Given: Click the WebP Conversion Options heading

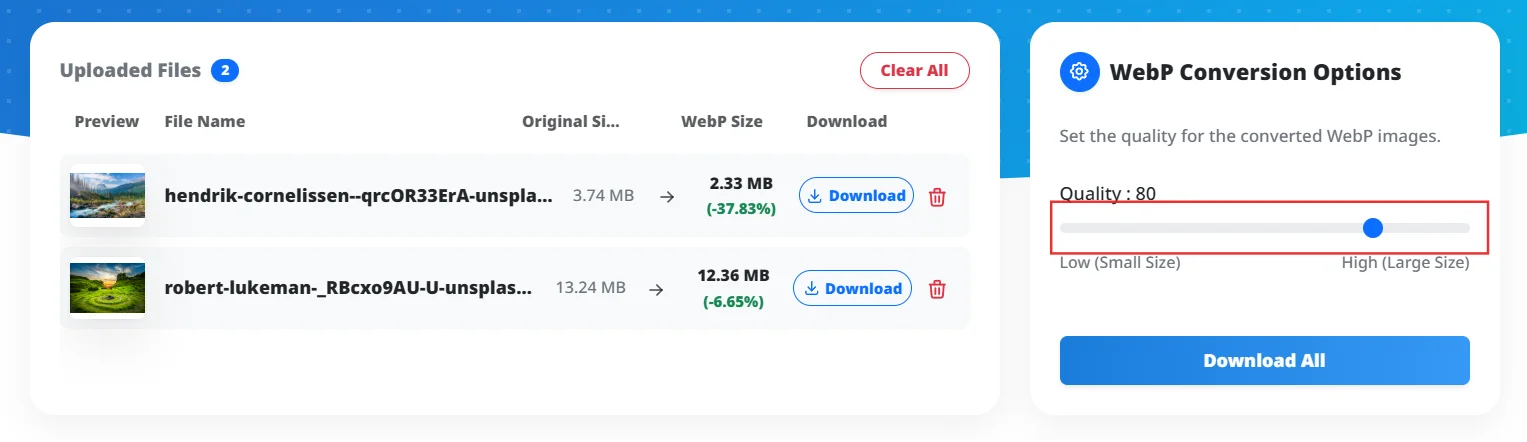Looking at the screenshot, I should (x=1256, y=72).
